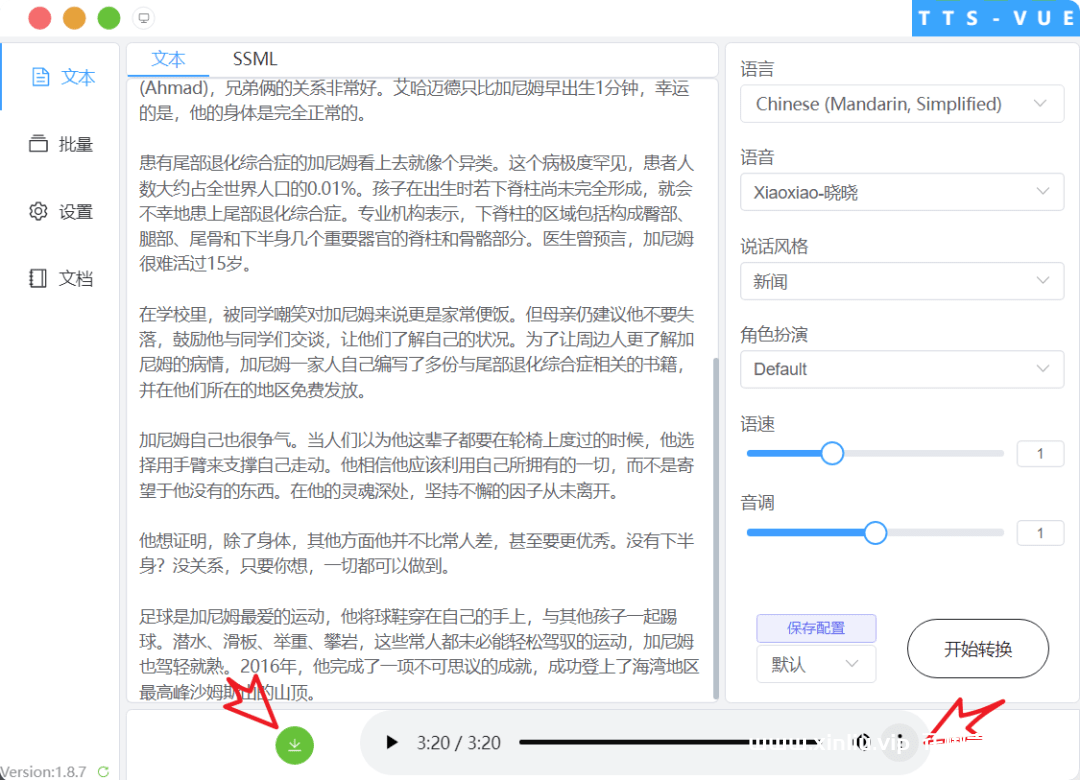Open the 语音 voice dropdown Xiaoxiao-晓晓

(x=901, y=192)
